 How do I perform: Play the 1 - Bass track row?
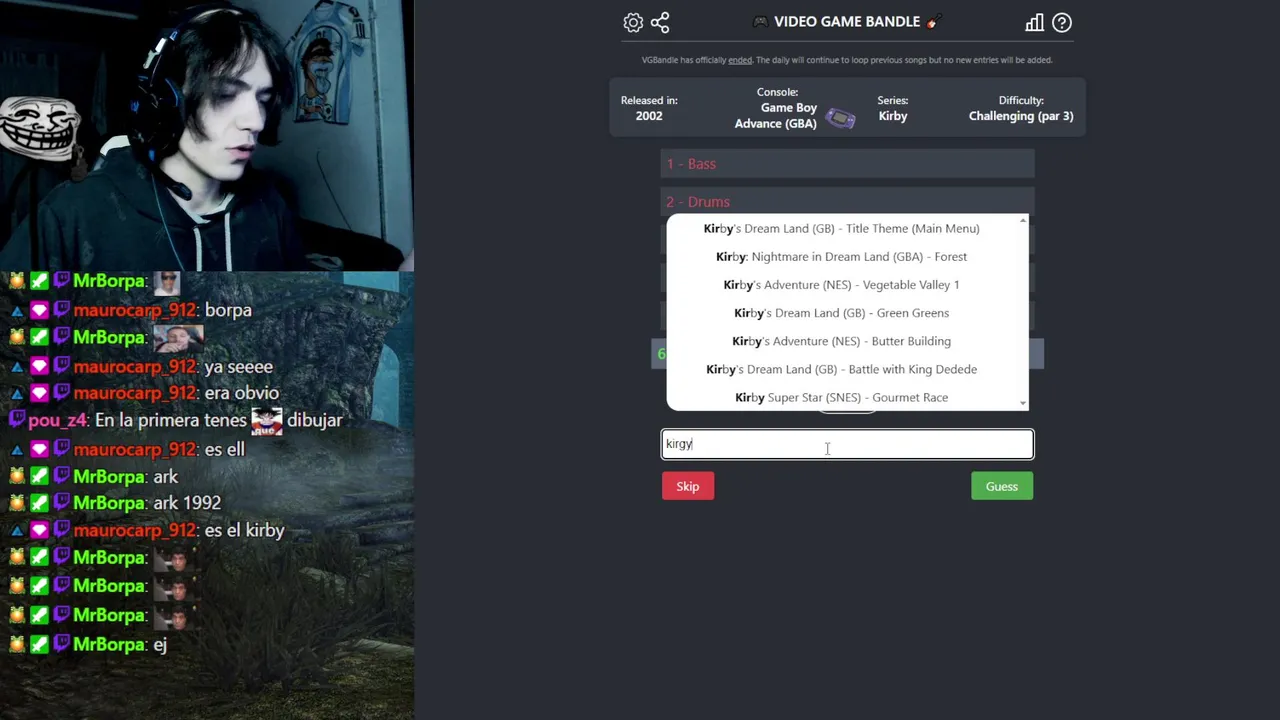[x=847, y=164]
